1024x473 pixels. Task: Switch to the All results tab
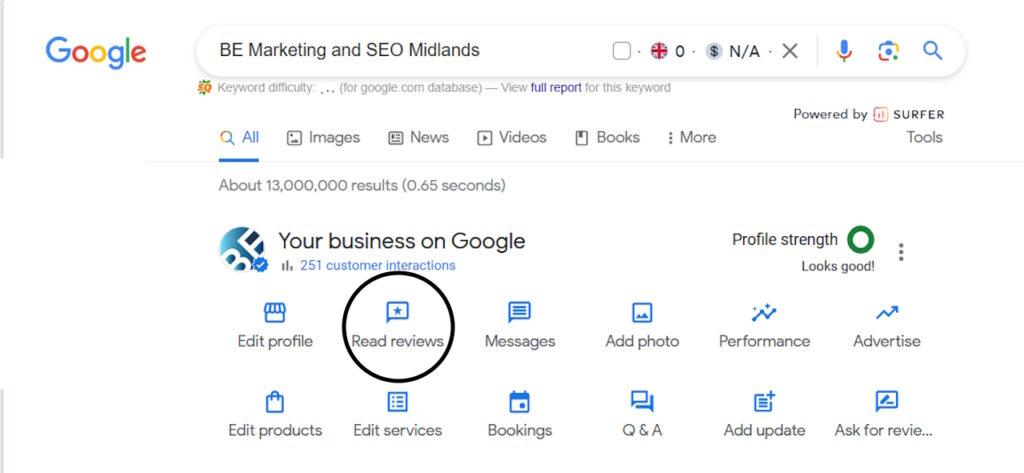pos(239,138)
